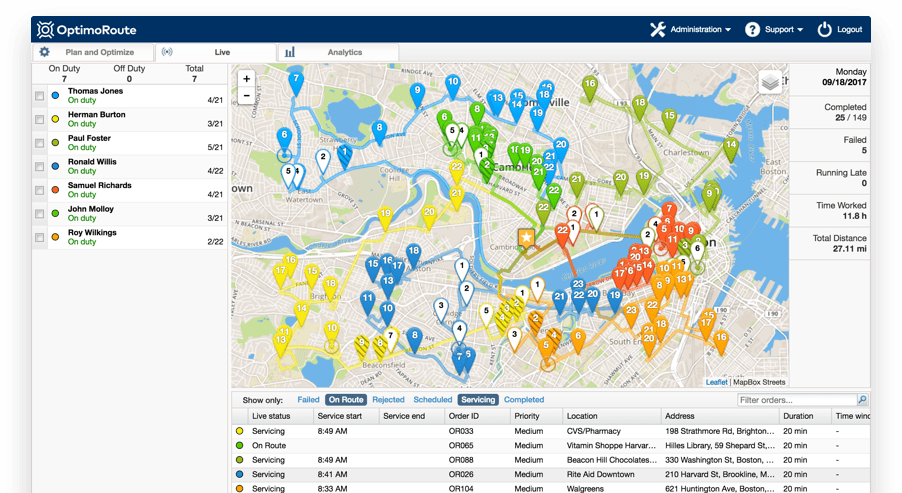The width and height of the screenshot is (902, 493).
Task: Click the Logout power icon
Action: [824, 29]
